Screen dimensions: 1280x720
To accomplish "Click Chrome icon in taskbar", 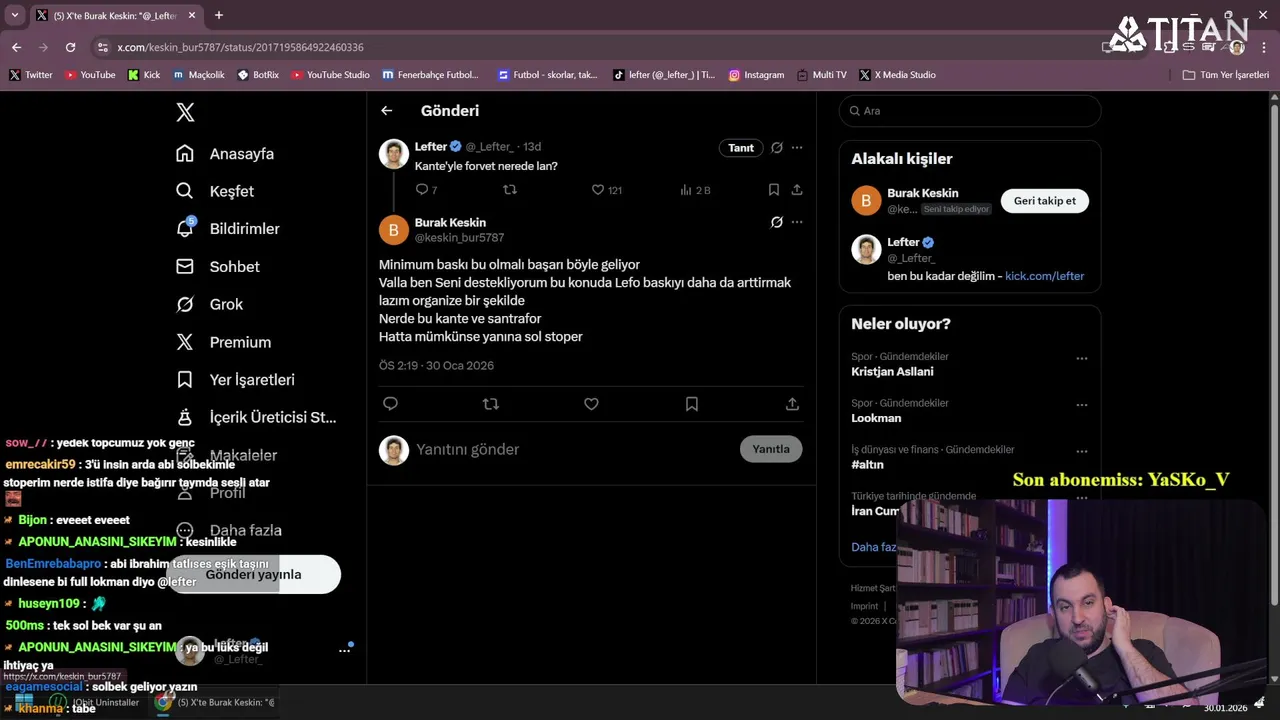I will tap(163, 702).
